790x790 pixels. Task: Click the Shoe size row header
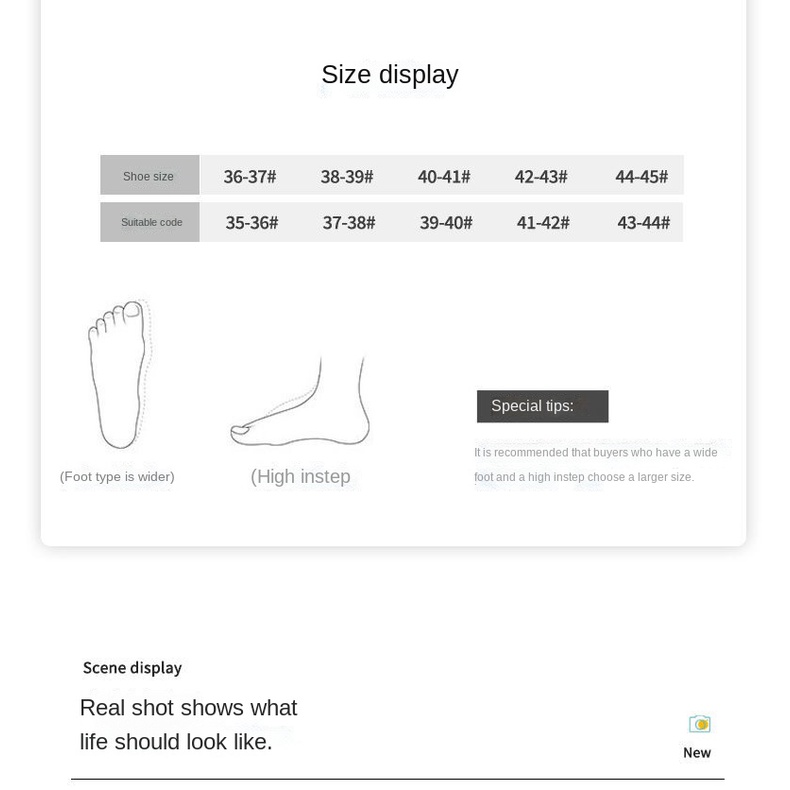pos(150,175)
